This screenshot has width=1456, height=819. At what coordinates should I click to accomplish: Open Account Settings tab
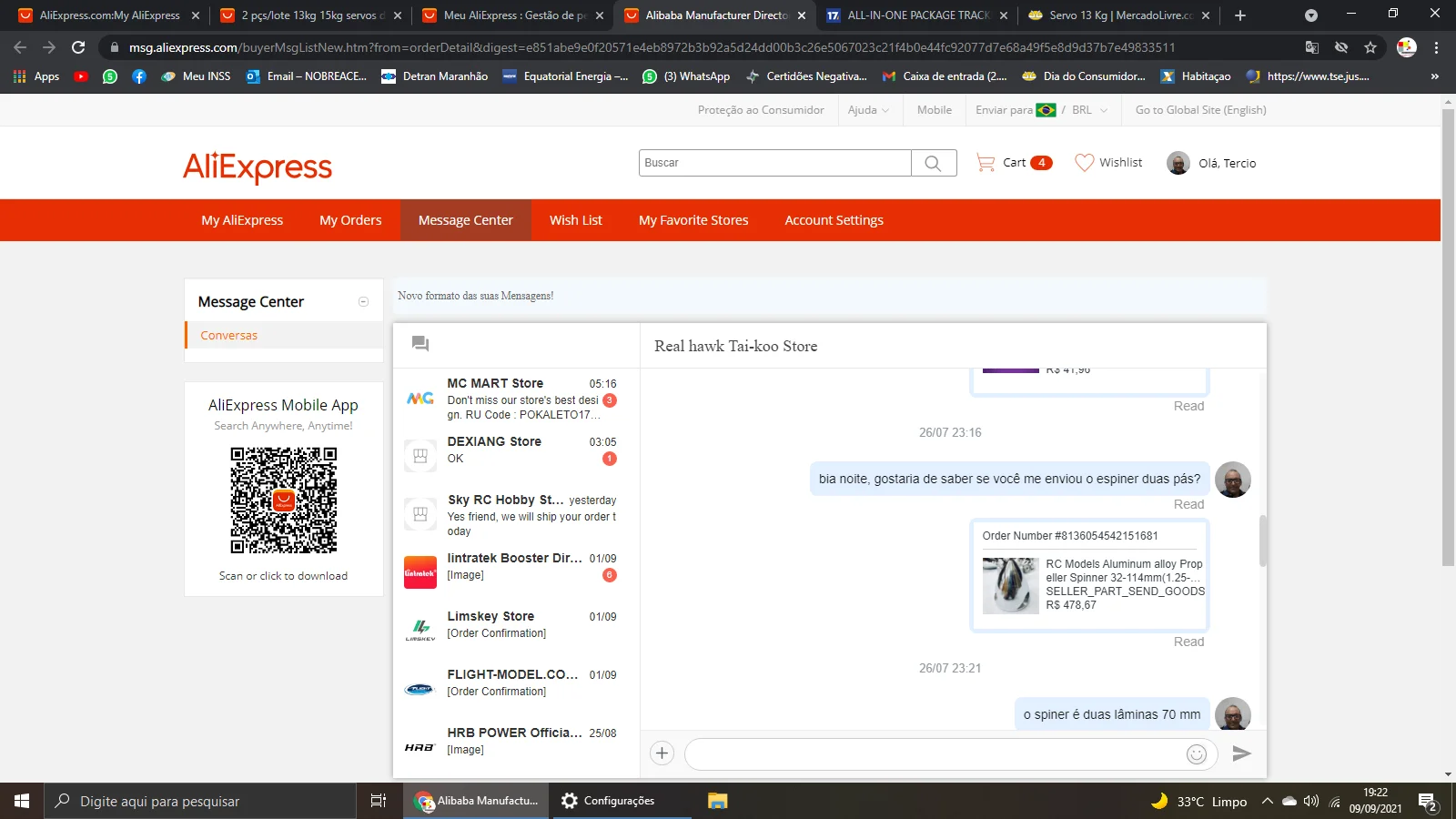834,220
